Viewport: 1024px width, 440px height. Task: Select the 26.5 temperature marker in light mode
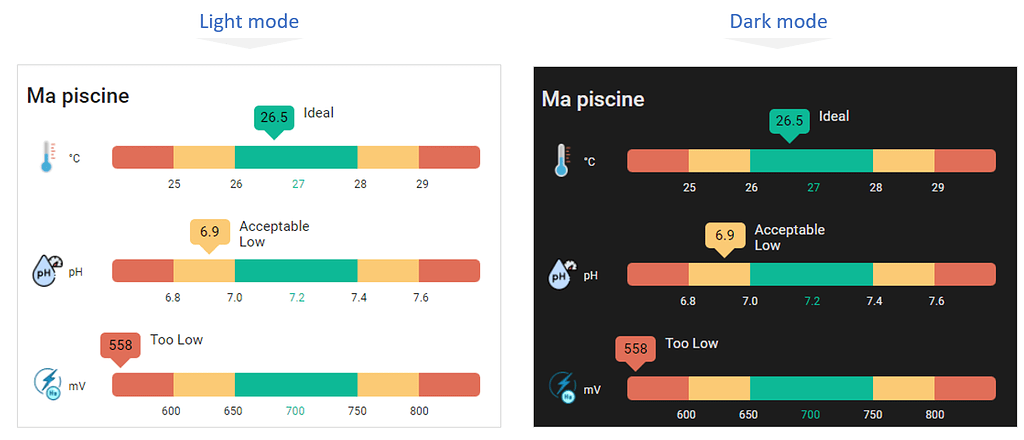pyautogui.click(x=274, y=121)
